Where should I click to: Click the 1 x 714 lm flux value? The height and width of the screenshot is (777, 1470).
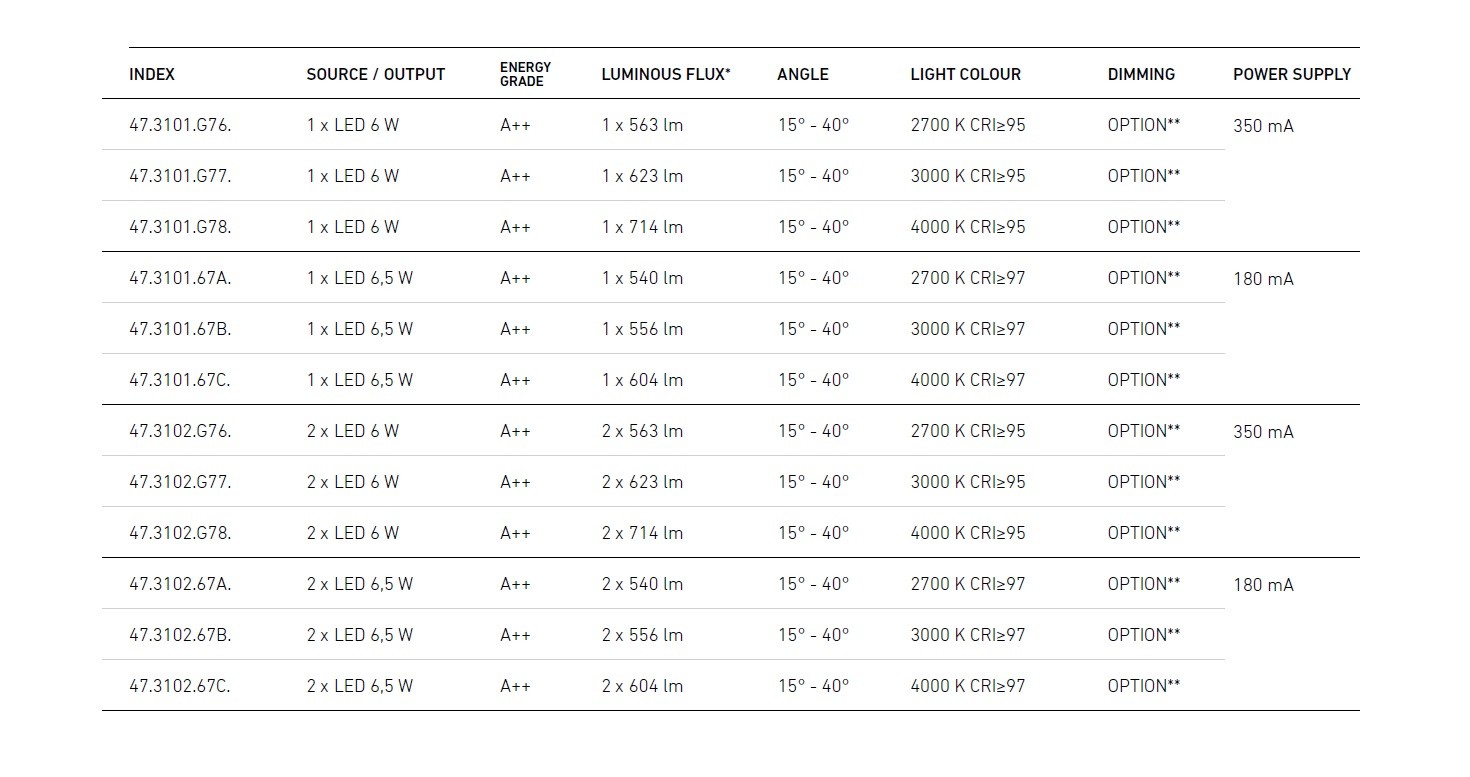tap(642, 227)
